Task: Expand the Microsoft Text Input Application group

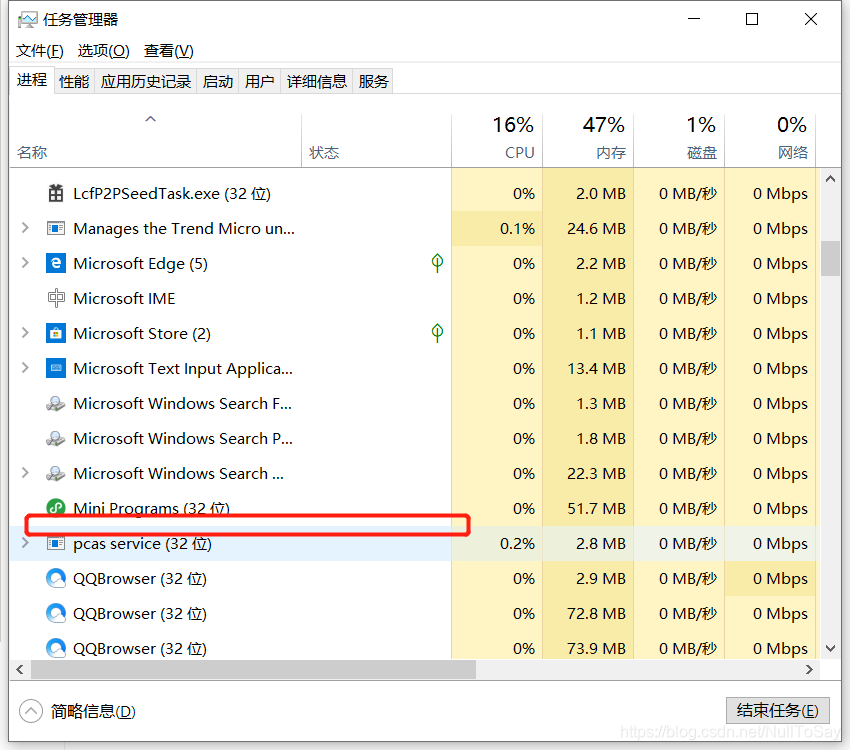Action: pos(25,368)
